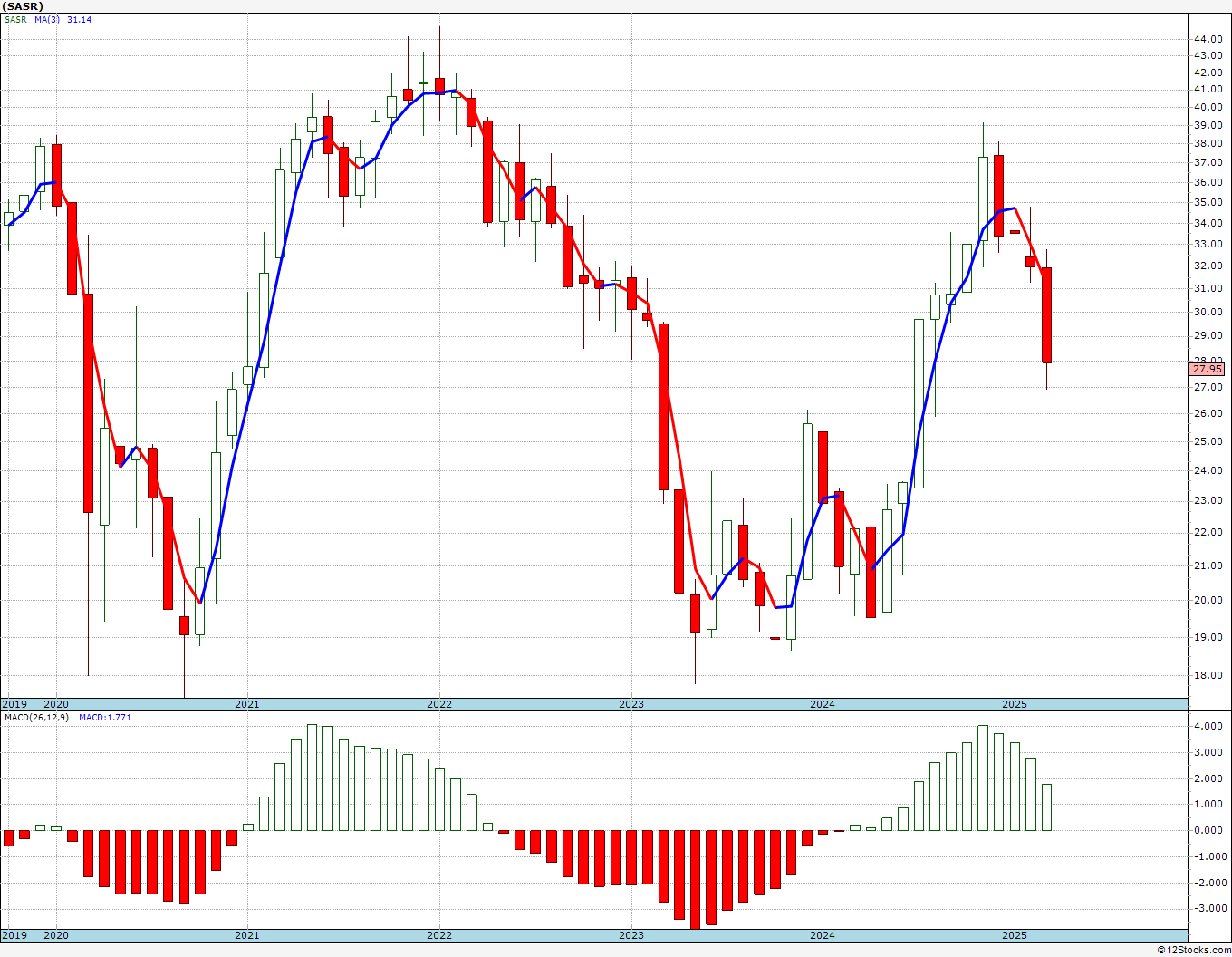The image size is (1232, 957).
Task: Select the 30.00 price axis label
Action: (1209, 312)
